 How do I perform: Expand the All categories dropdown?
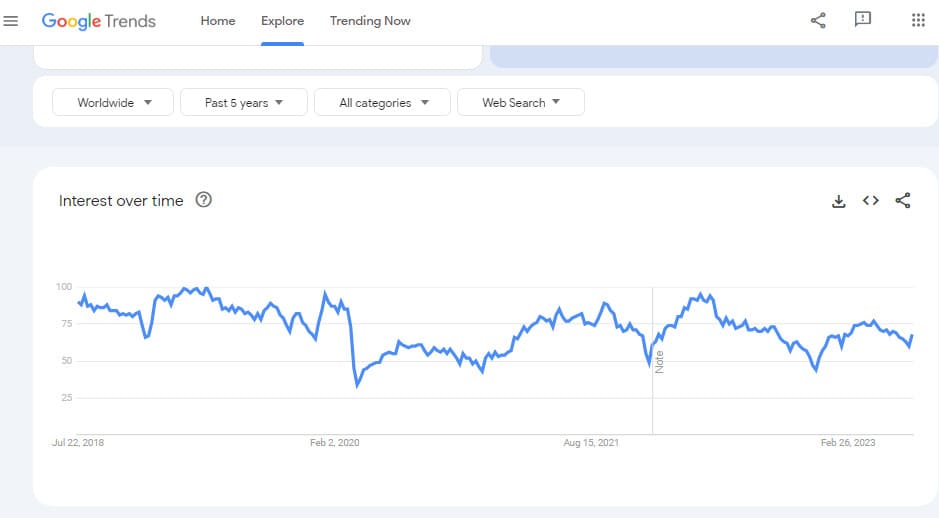382,102
